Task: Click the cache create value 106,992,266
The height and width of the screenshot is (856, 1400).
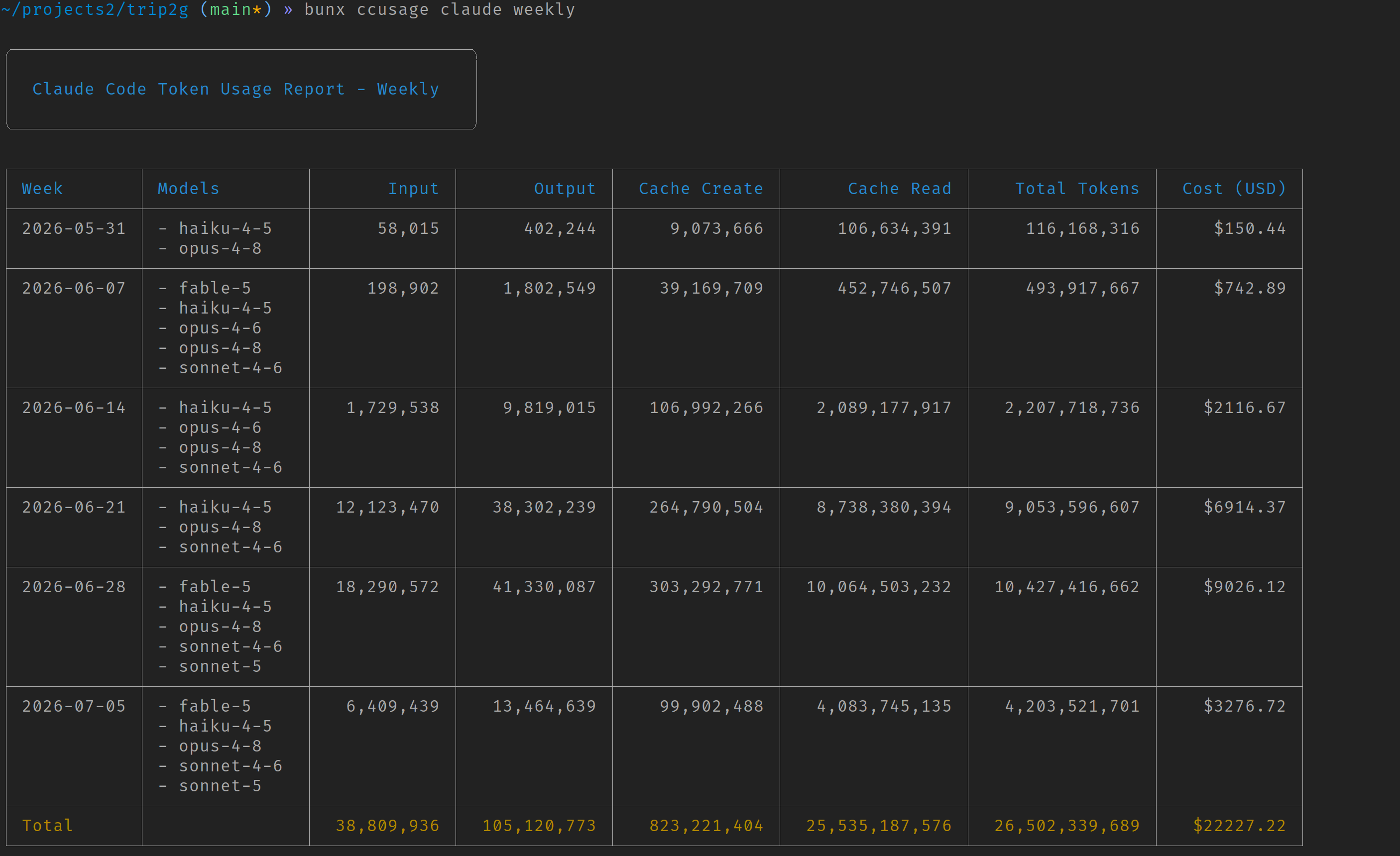Action: (707, 407)
